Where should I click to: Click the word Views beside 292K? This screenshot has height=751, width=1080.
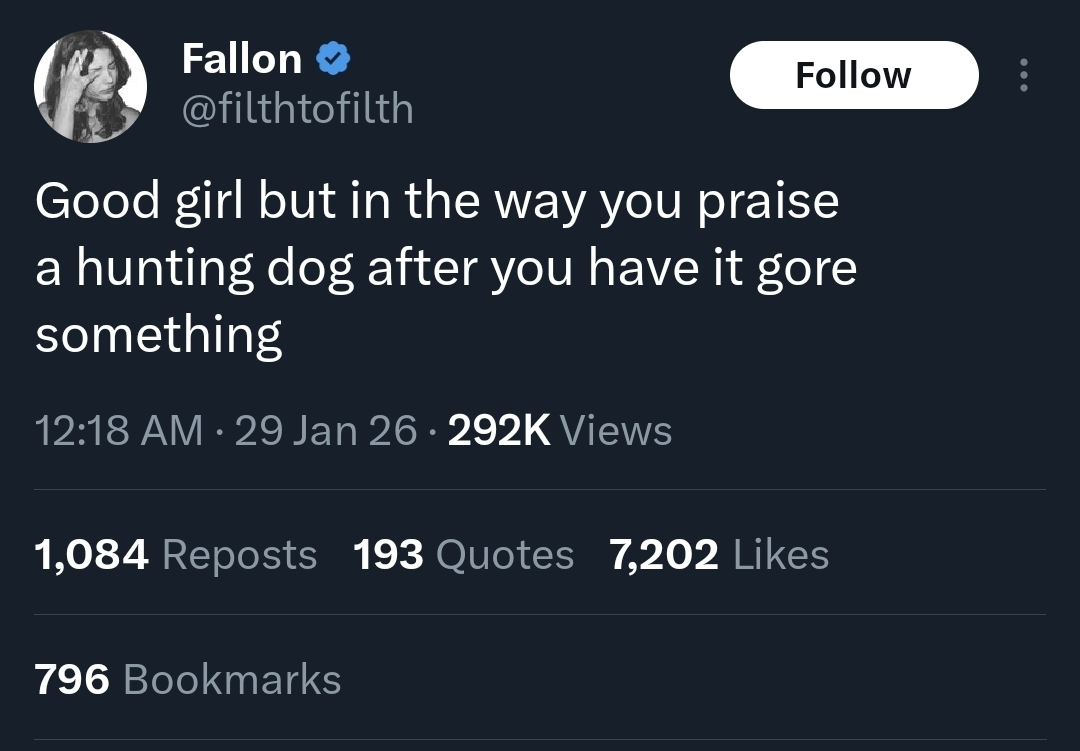pyautogui.click(x=616, y=430)
